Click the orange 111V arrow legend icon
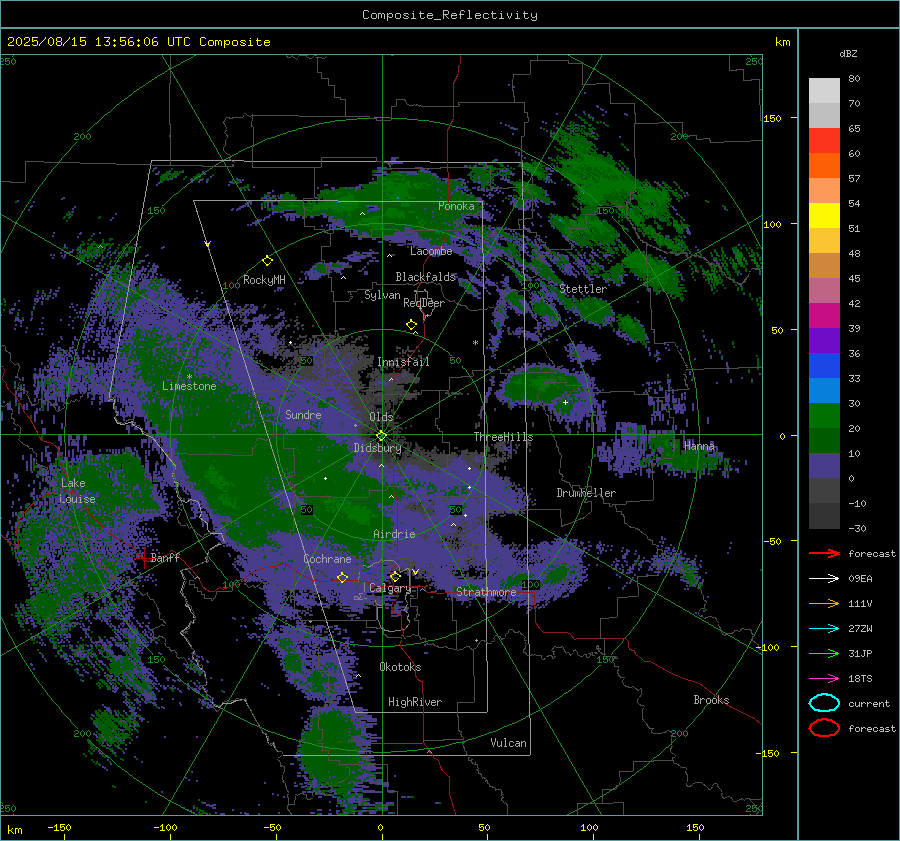Screen dimensions: 900x841 (824, 603)
